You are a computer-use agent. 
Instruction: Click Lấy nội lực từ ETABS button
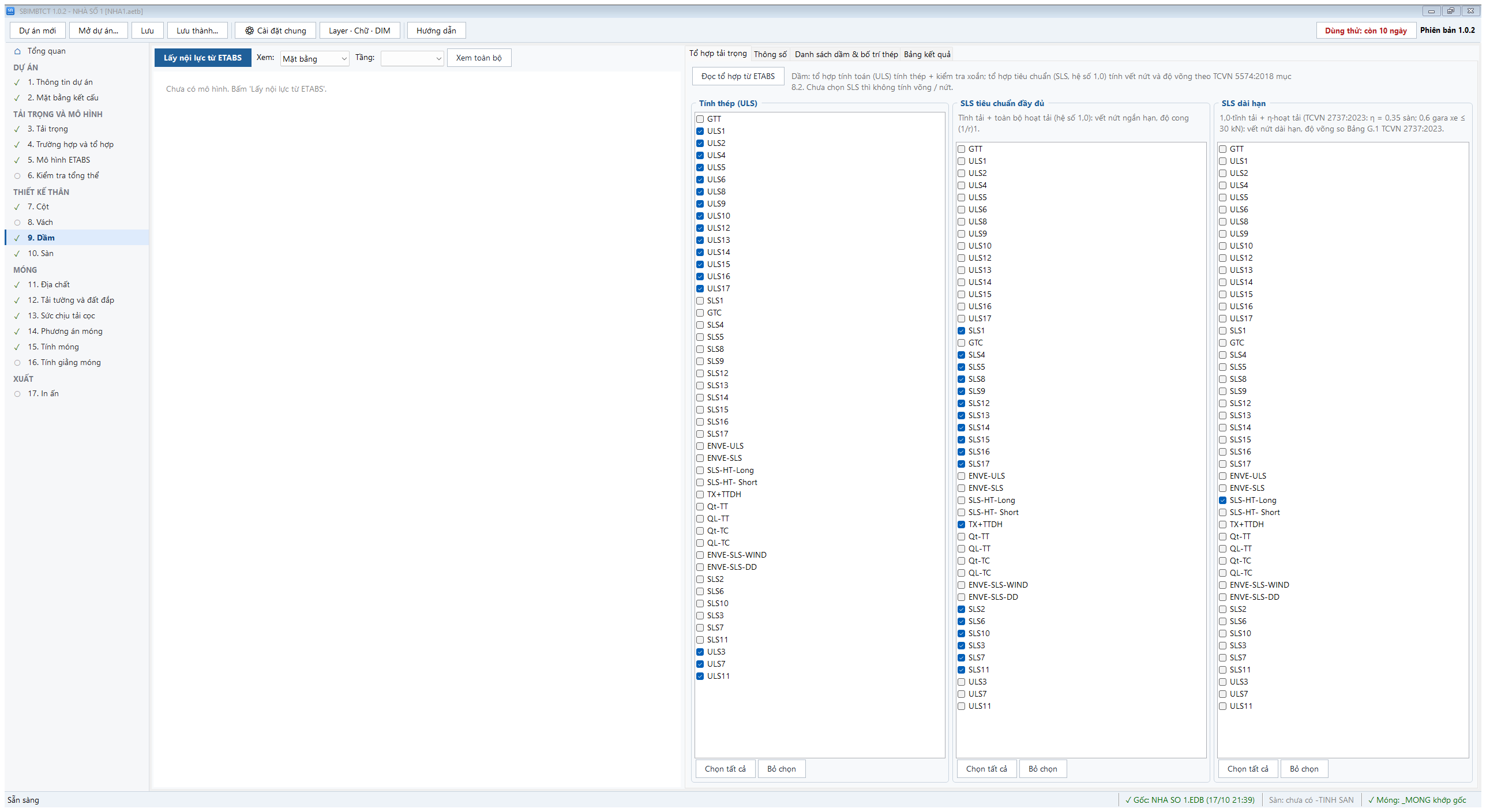(202, 58)
